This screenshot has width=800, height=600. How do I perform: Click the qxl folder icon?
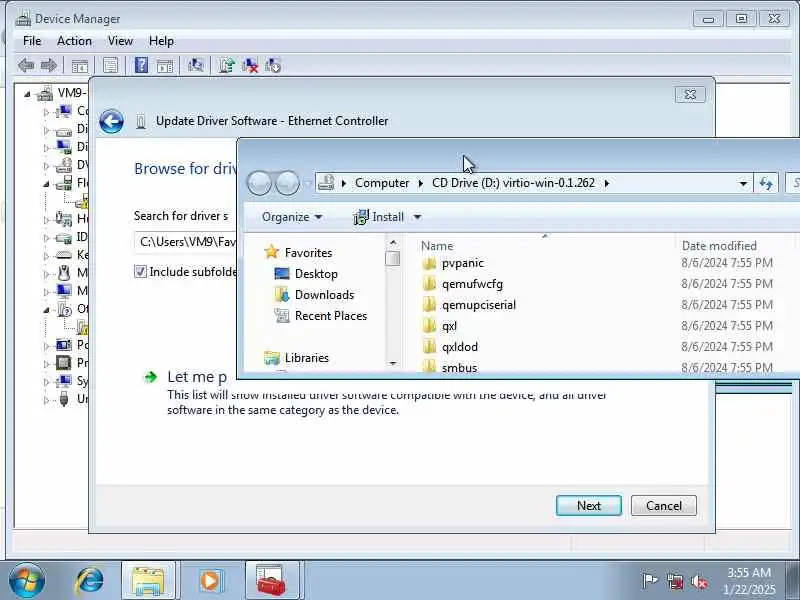(x=430, y=326)
